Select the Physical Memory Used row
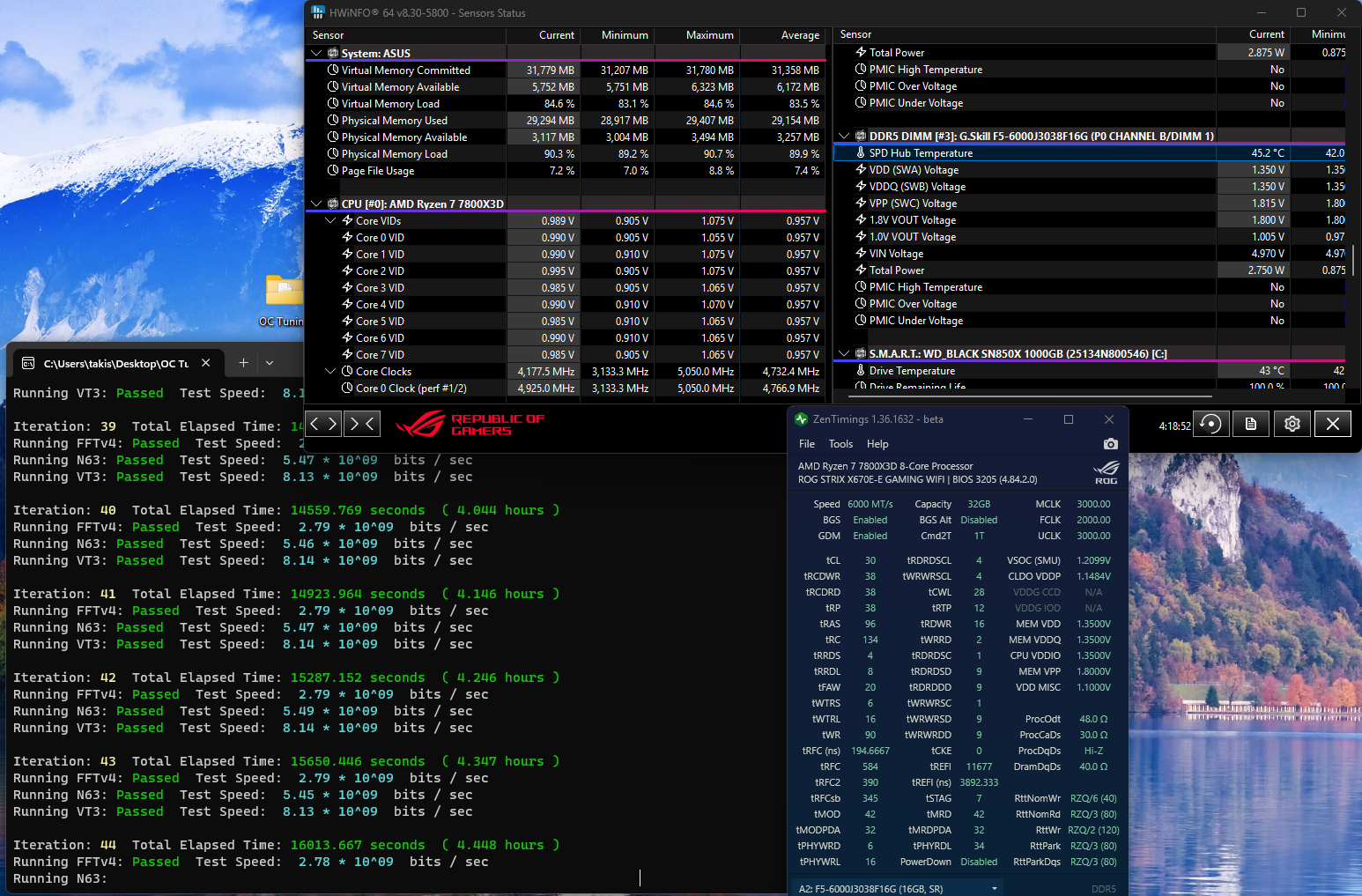Viewport: 1362px width, 896px height. click(566, 120)
